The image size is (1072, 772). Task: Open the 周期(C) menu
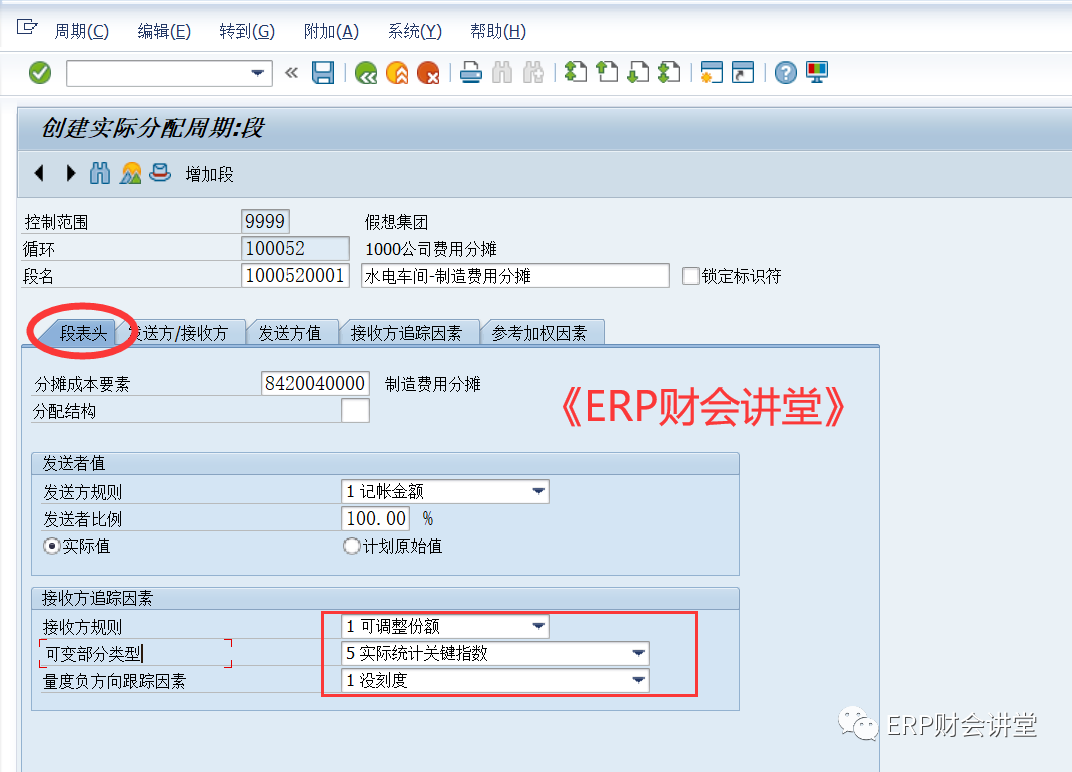click(81, 31)
